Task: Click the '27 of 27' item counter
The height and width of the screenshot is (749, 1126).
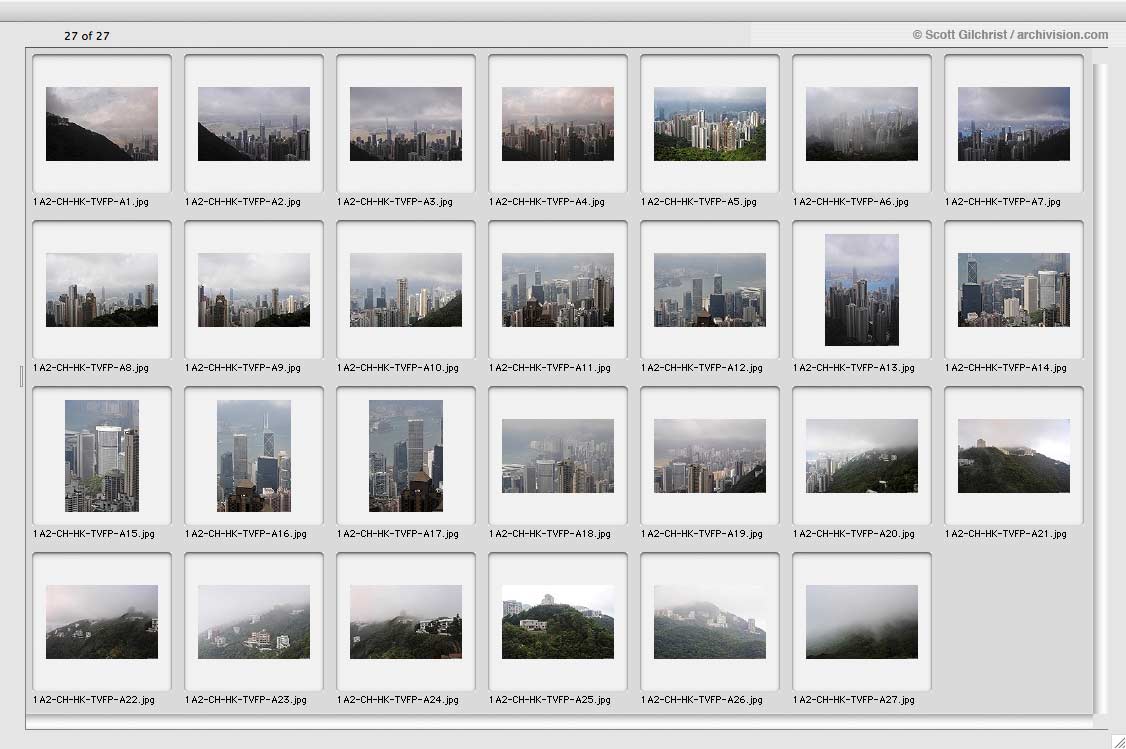Action: click(x=87, y=36)
